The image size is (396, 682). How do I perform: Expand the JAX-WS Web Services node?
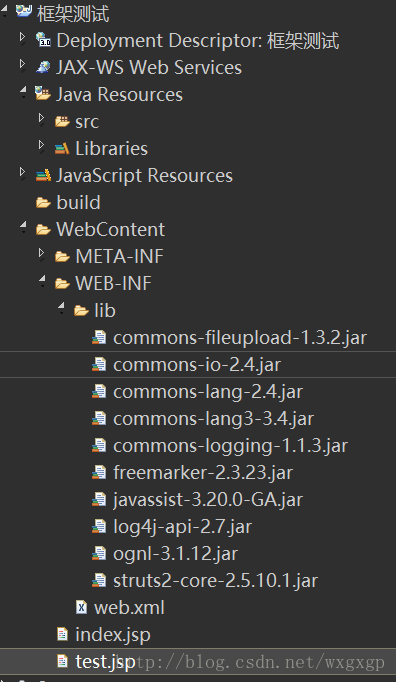(23, 64)
